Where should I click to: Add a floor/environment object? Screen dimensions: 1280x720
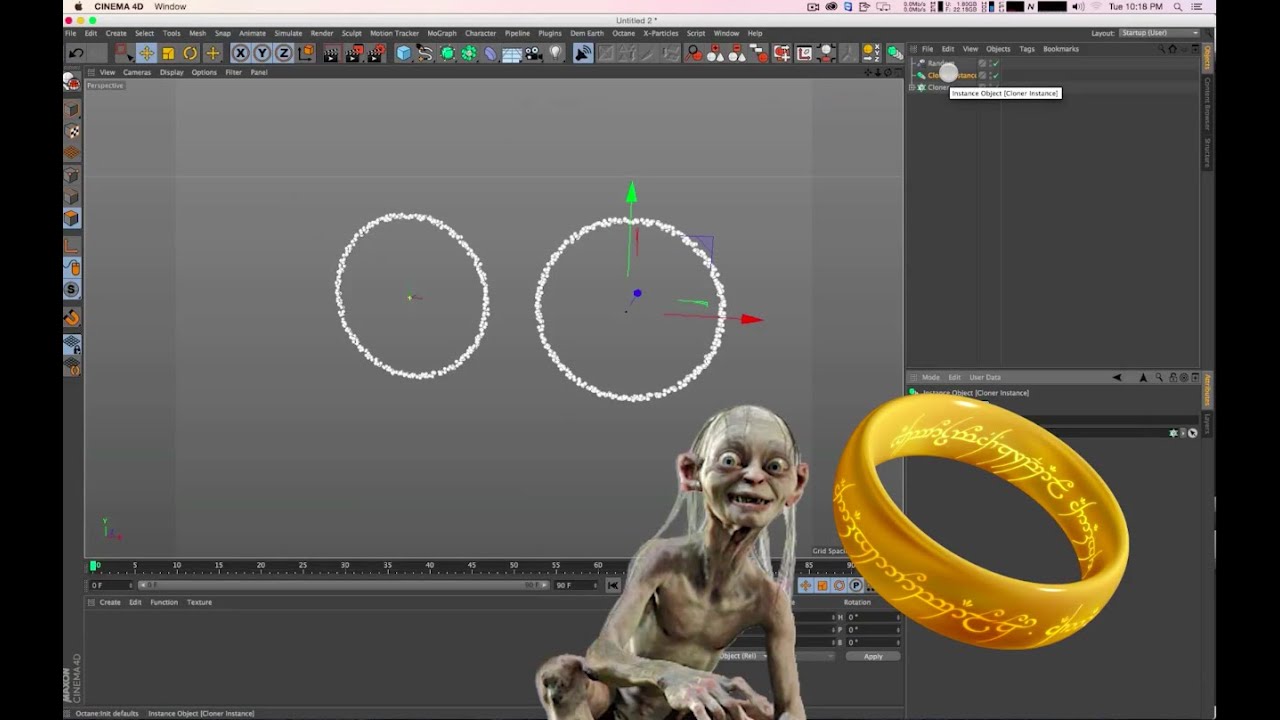tap(512, 53)
